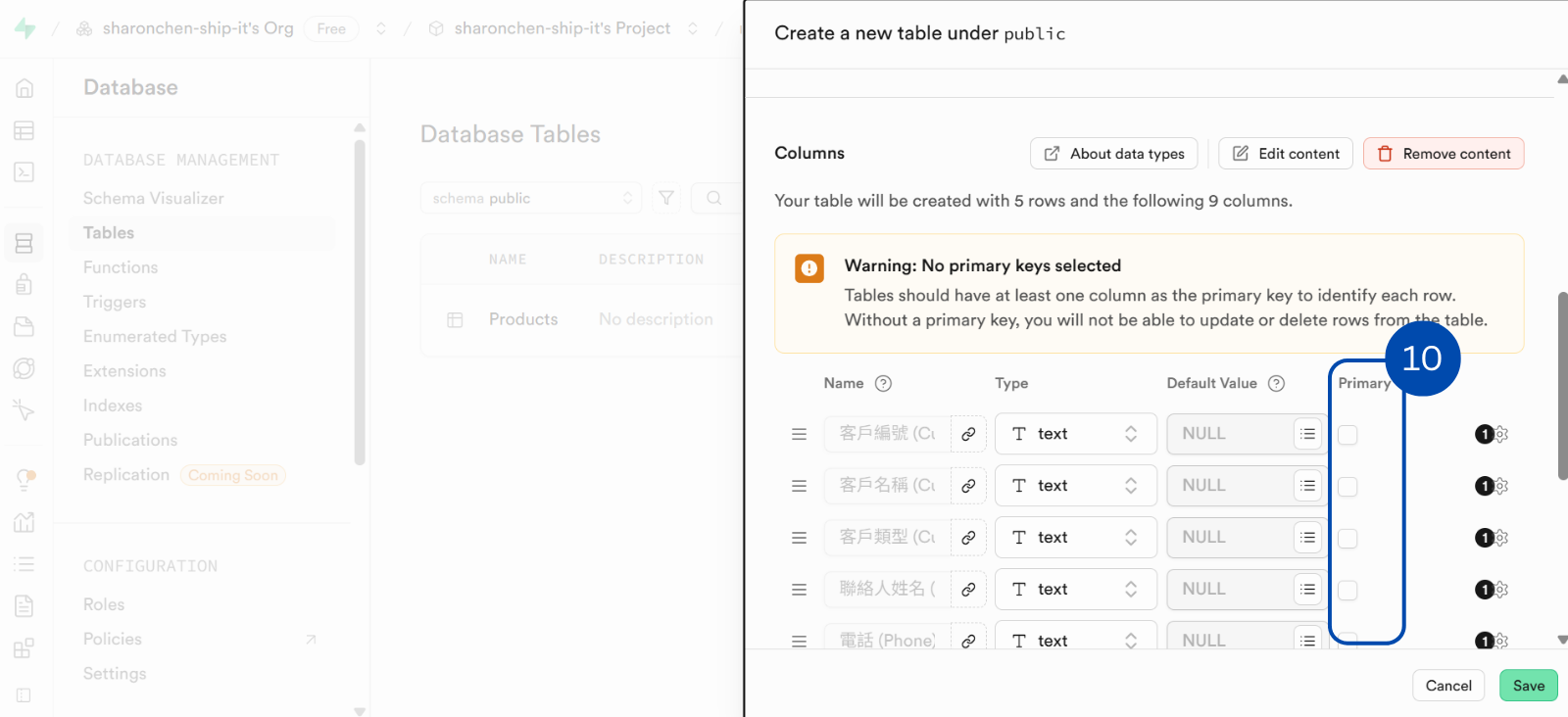Viewport: 1568px width, 717px height.
Task: Click the drag handle of the 客戶類型 row
Action: point(799,538)
